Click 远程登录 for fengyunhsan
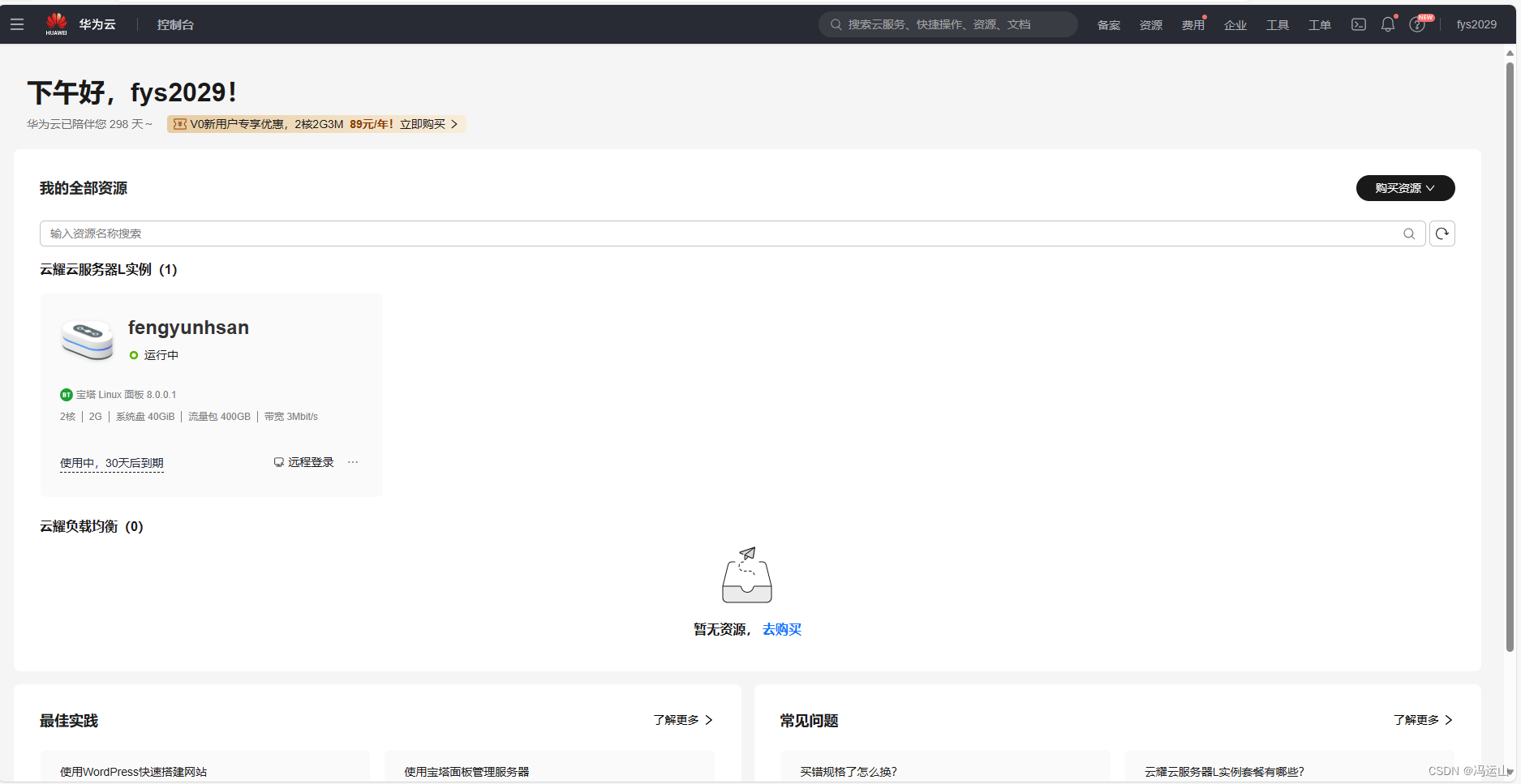This screenshot has height=784, width=1521. [303, 462]
